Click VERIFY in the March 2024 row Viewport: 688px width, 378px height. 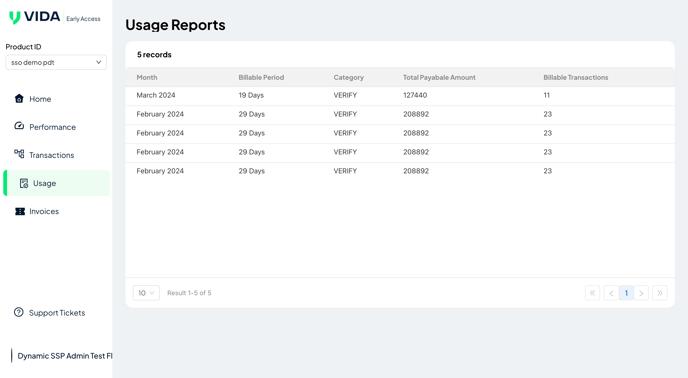point(345,95)
